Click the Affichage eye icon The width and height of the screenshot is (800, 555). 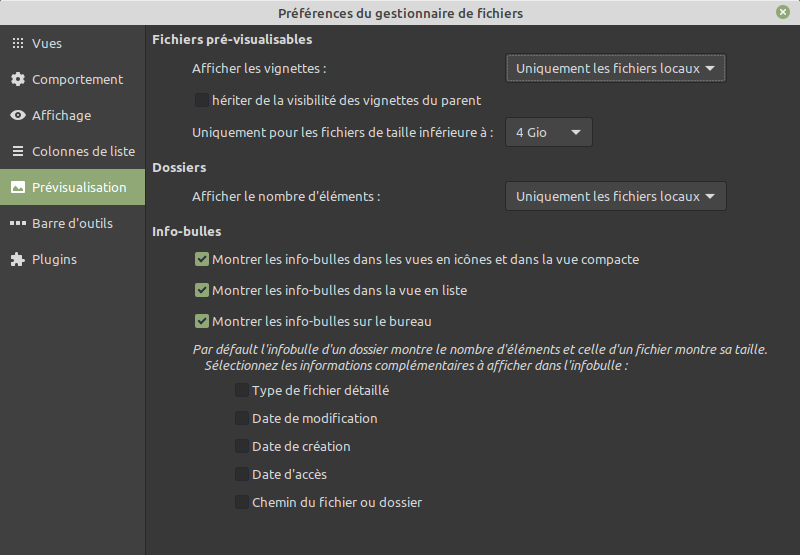17,116
